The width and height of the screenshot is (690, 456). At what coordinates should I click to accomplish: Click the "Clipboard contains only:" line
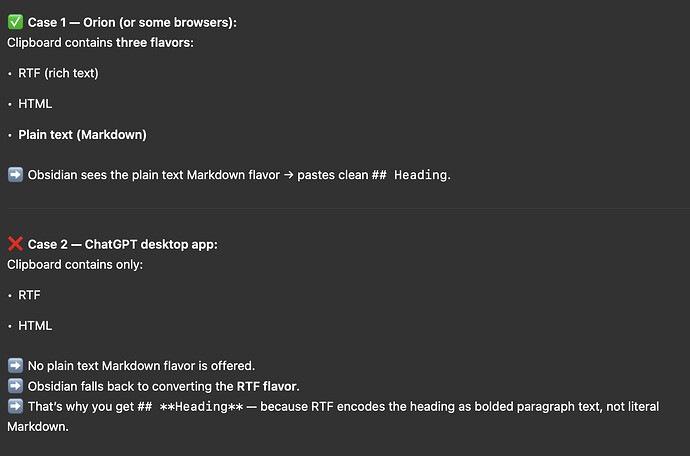coord(75,264)
